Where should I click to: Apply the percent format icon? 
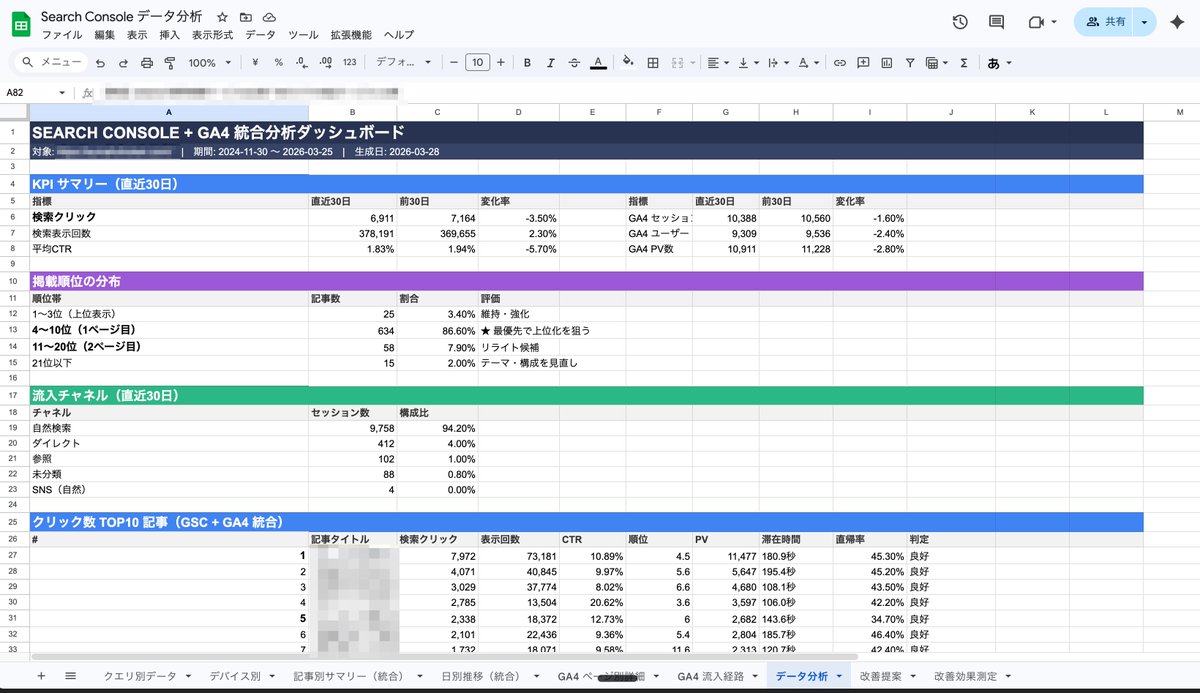[x=278, y=62]
